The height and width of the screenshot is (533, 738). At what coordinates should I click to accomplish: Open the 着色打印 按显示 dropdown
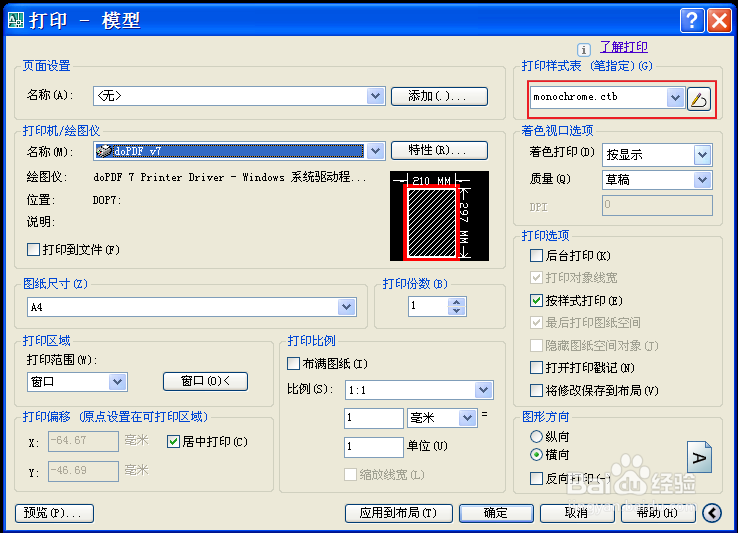(x=702, y=154)
